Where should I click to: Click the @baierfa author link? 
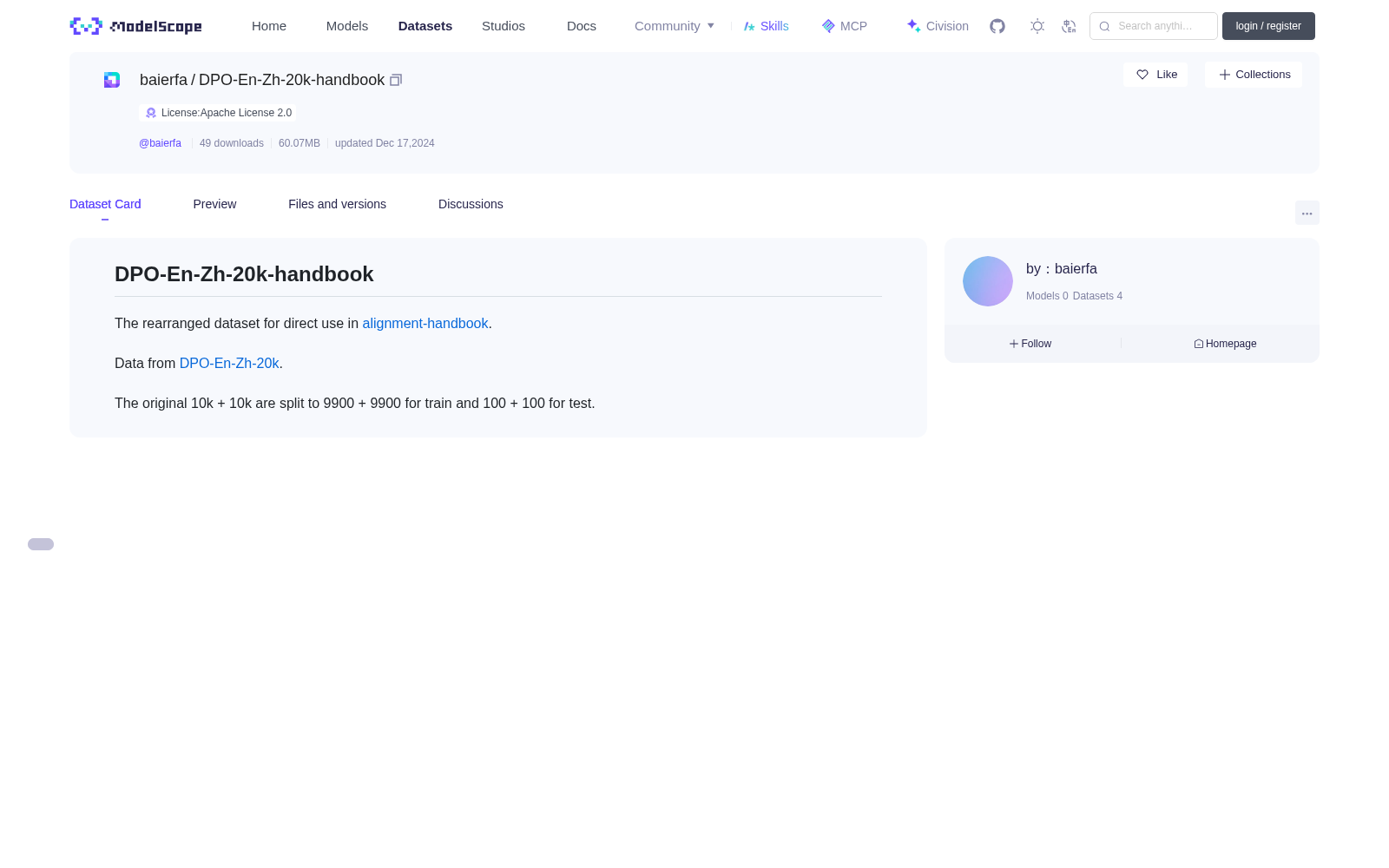click(160, 143)
